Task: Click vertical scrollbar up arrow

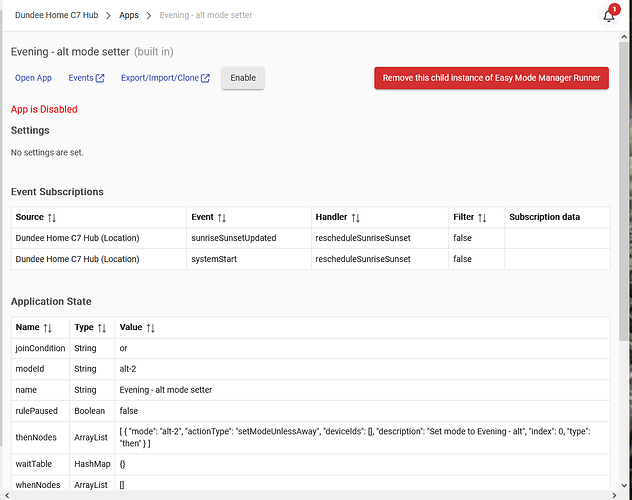Action: pos(624,37)
